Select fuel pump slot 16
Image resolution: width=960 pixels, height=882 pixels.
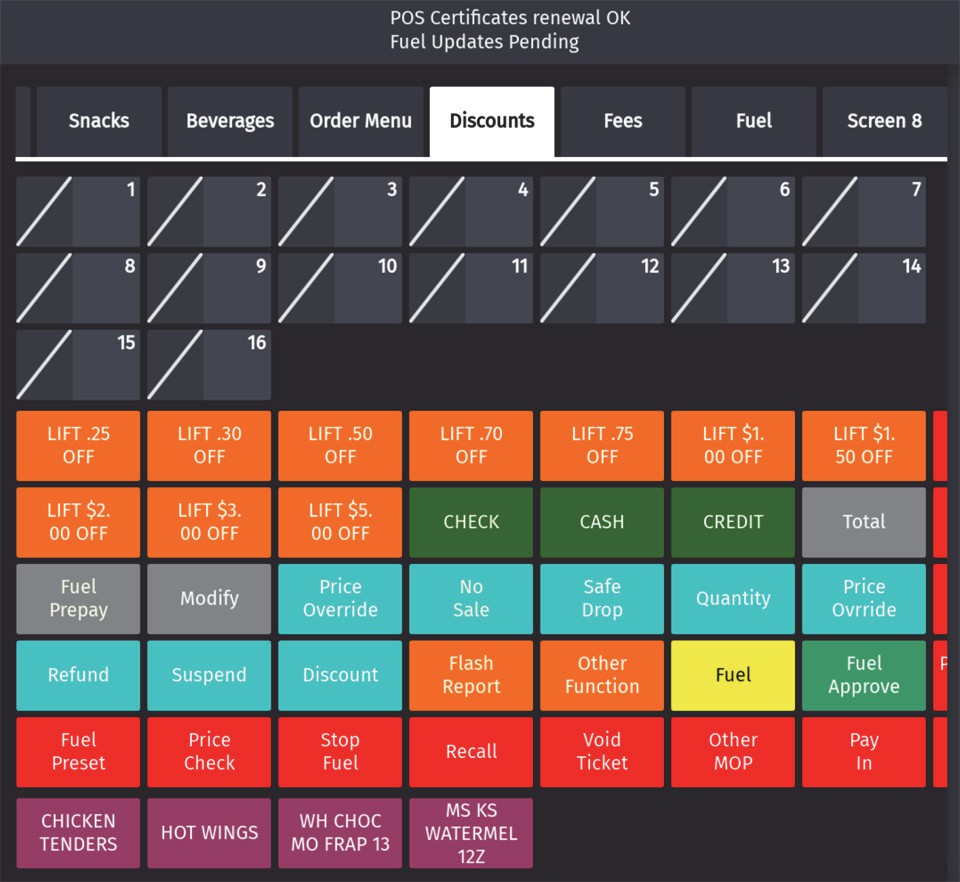pos(209,365)
